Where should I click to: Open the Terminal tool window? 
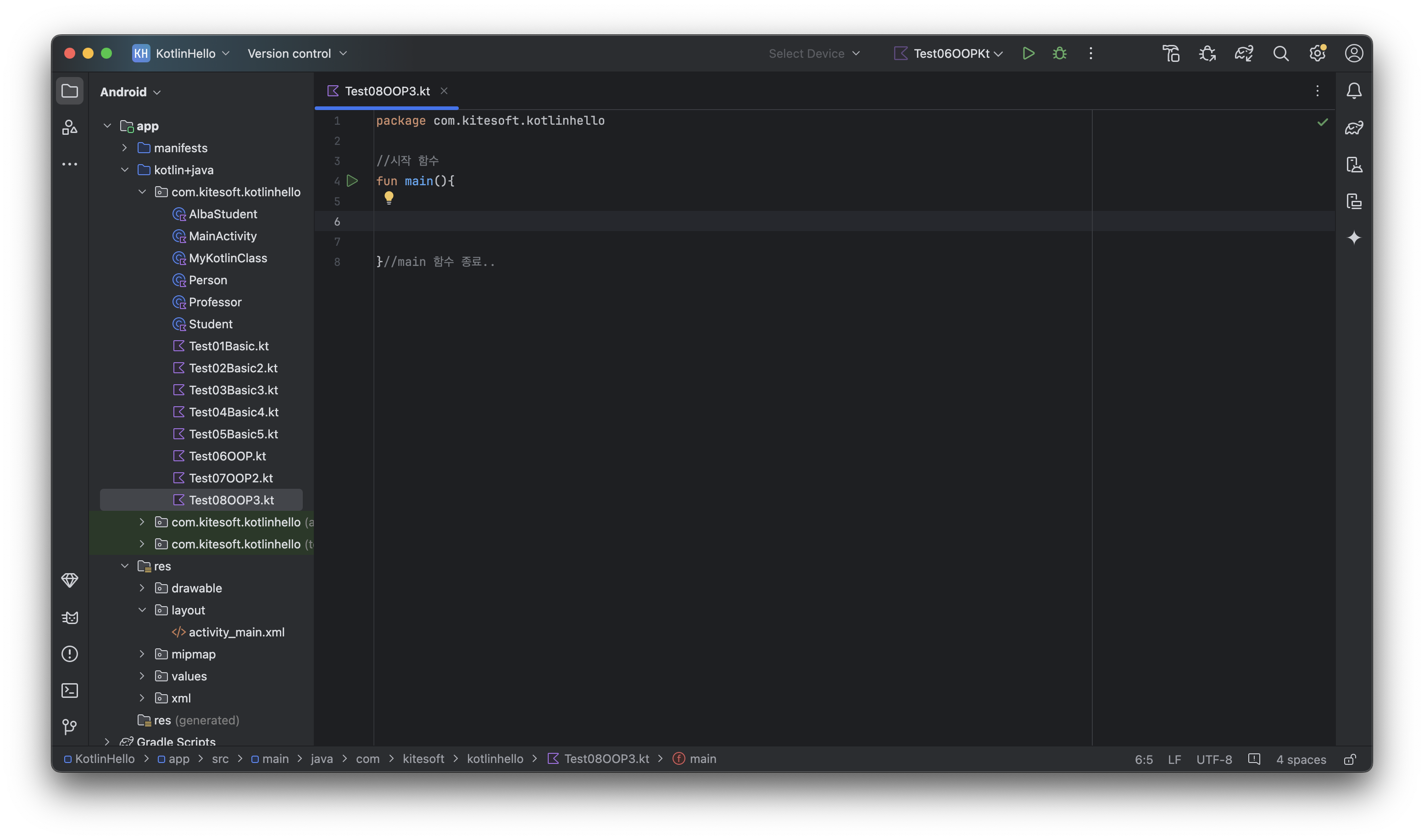70,690
